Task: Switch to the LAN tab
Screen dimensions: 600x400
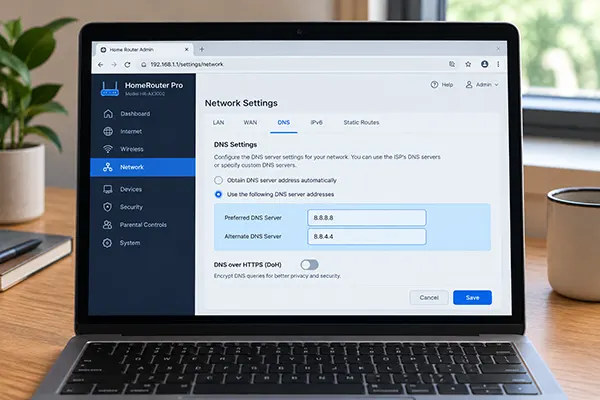Action: pos(218,122)
